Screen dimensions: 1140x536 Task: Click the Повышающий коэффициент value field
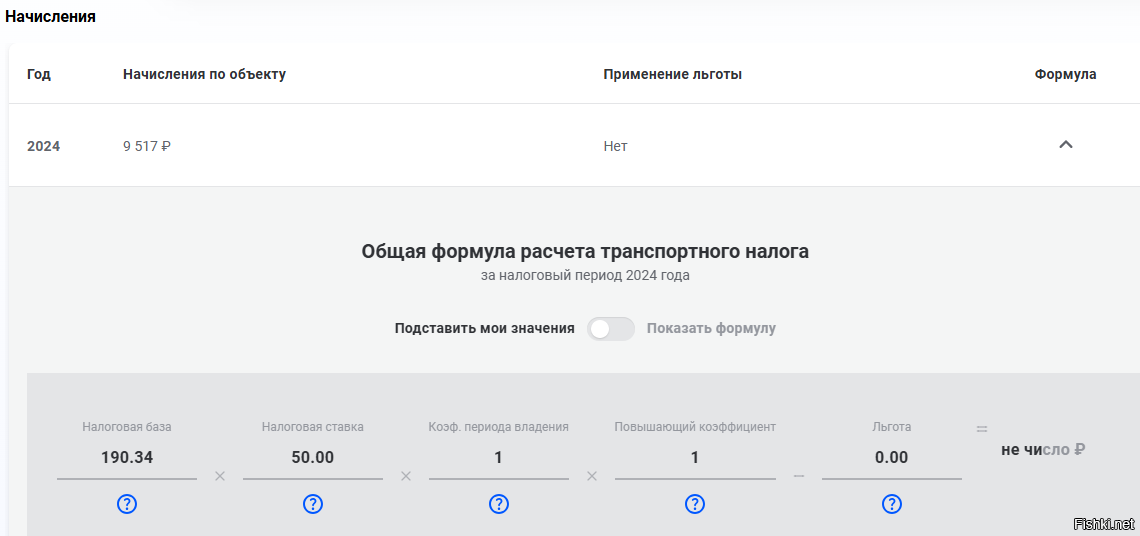click(695, 458)
